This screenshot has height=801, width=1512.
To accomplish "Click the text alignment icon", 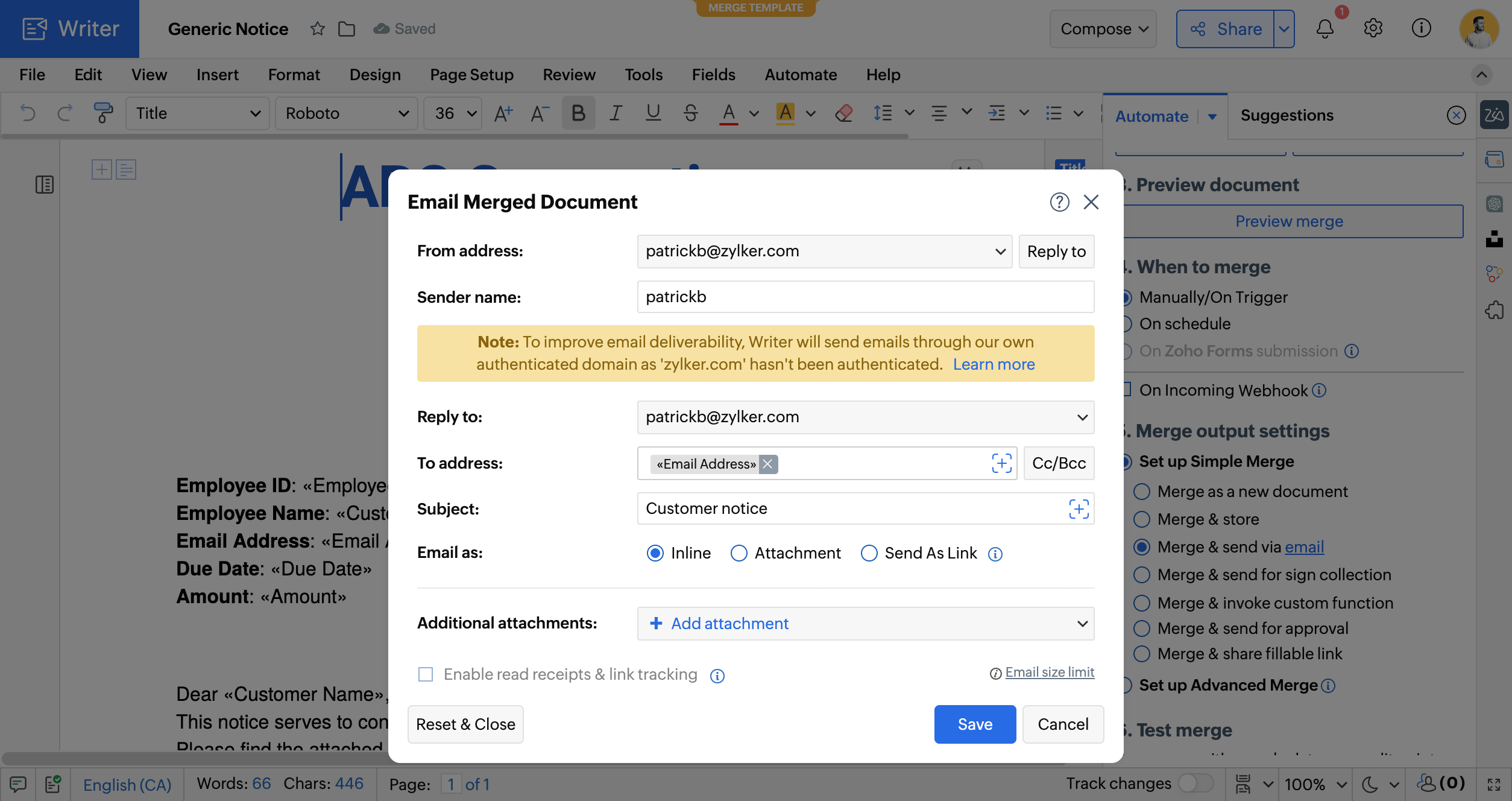I will [939, 113].
